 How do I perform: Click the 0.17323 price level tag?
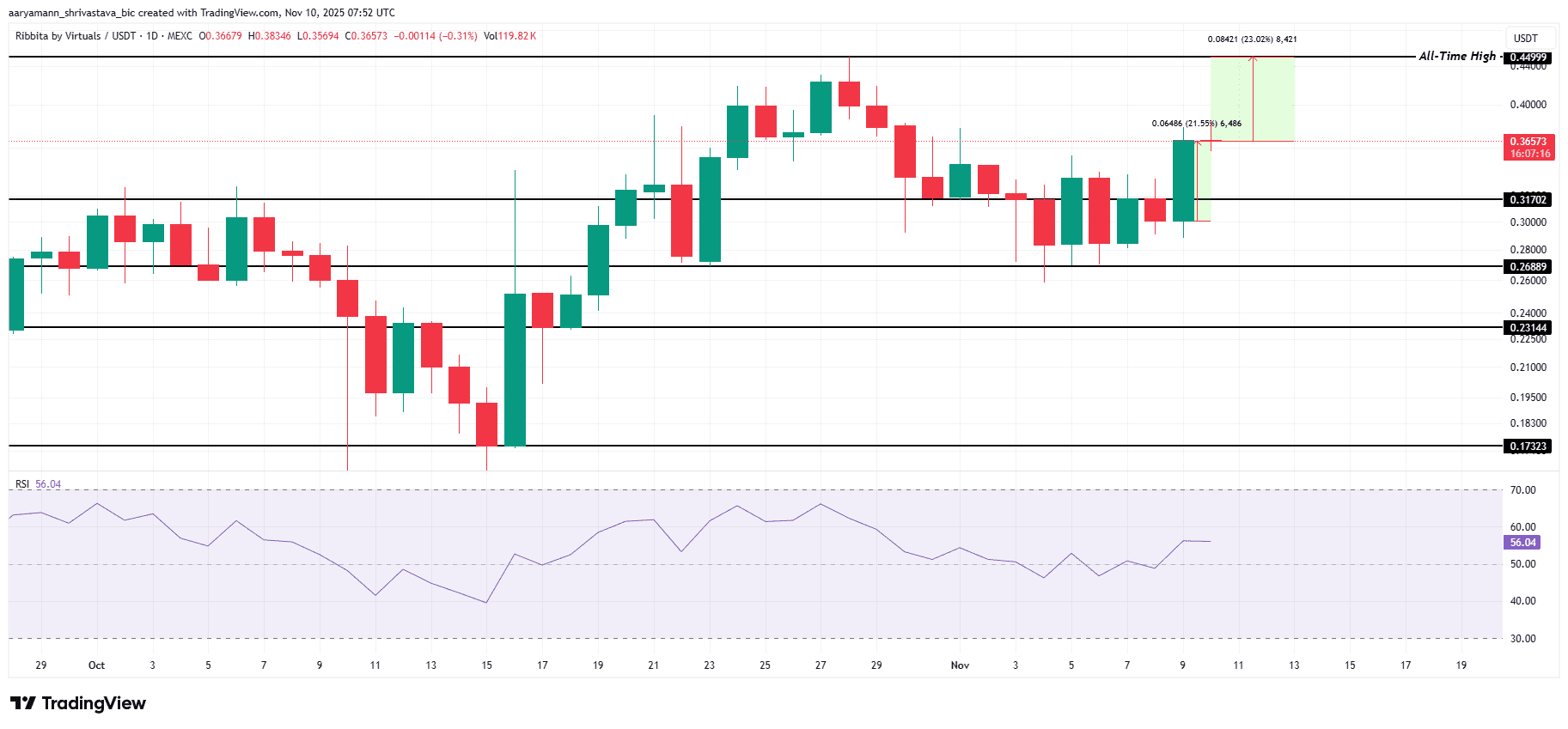pos(1528,447)
